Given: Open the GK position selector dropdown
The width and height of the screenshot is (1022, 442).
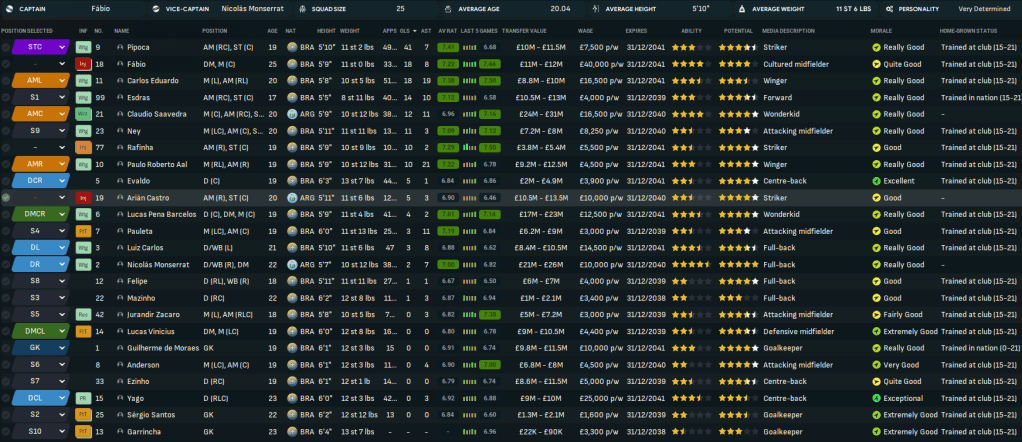Looking at the screenshot, I should [x=62, y=347].
